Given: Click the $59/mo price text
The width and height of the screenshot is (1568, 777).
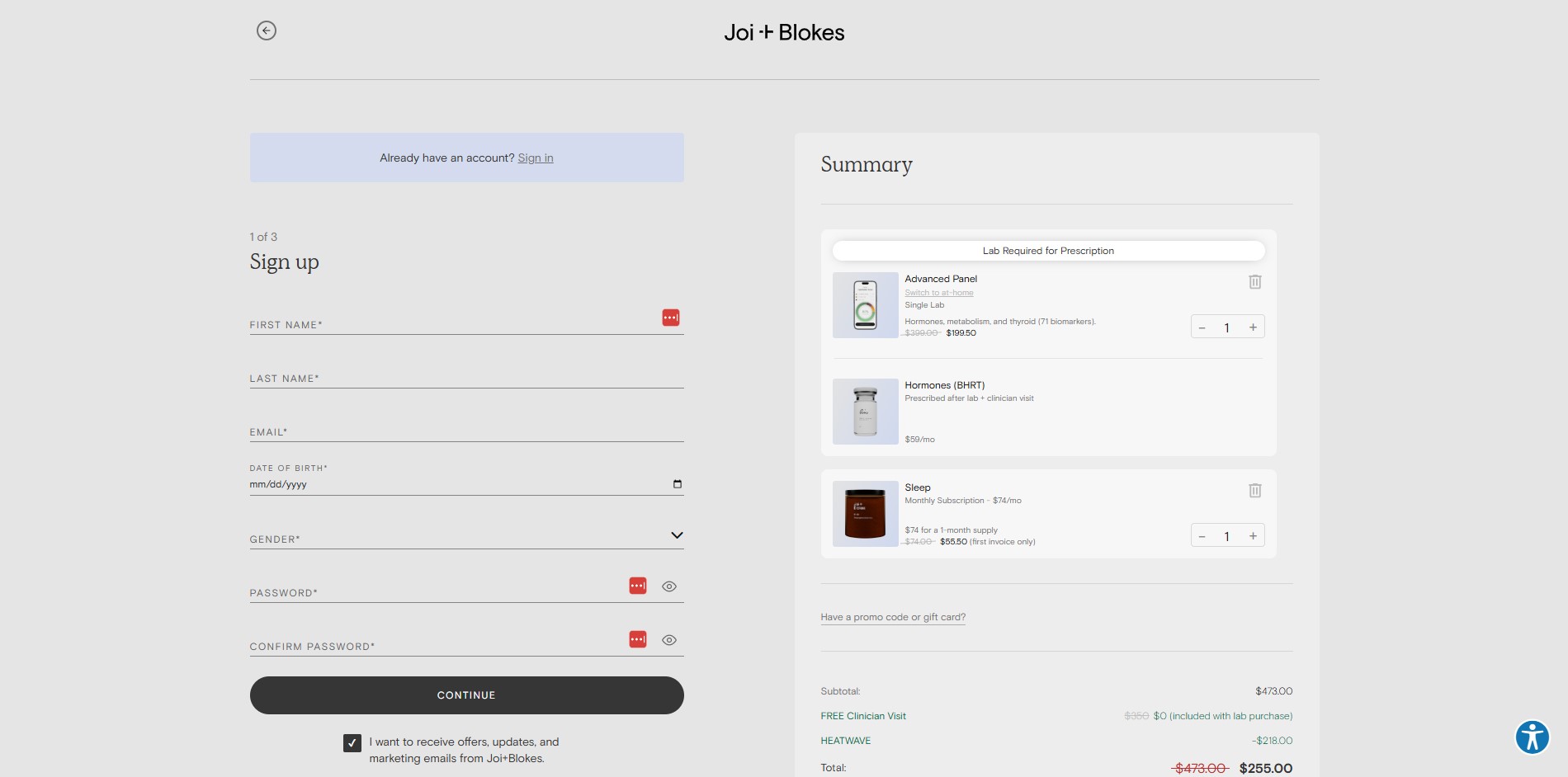Looking at the screenshot, I should (x=919, y=440).
